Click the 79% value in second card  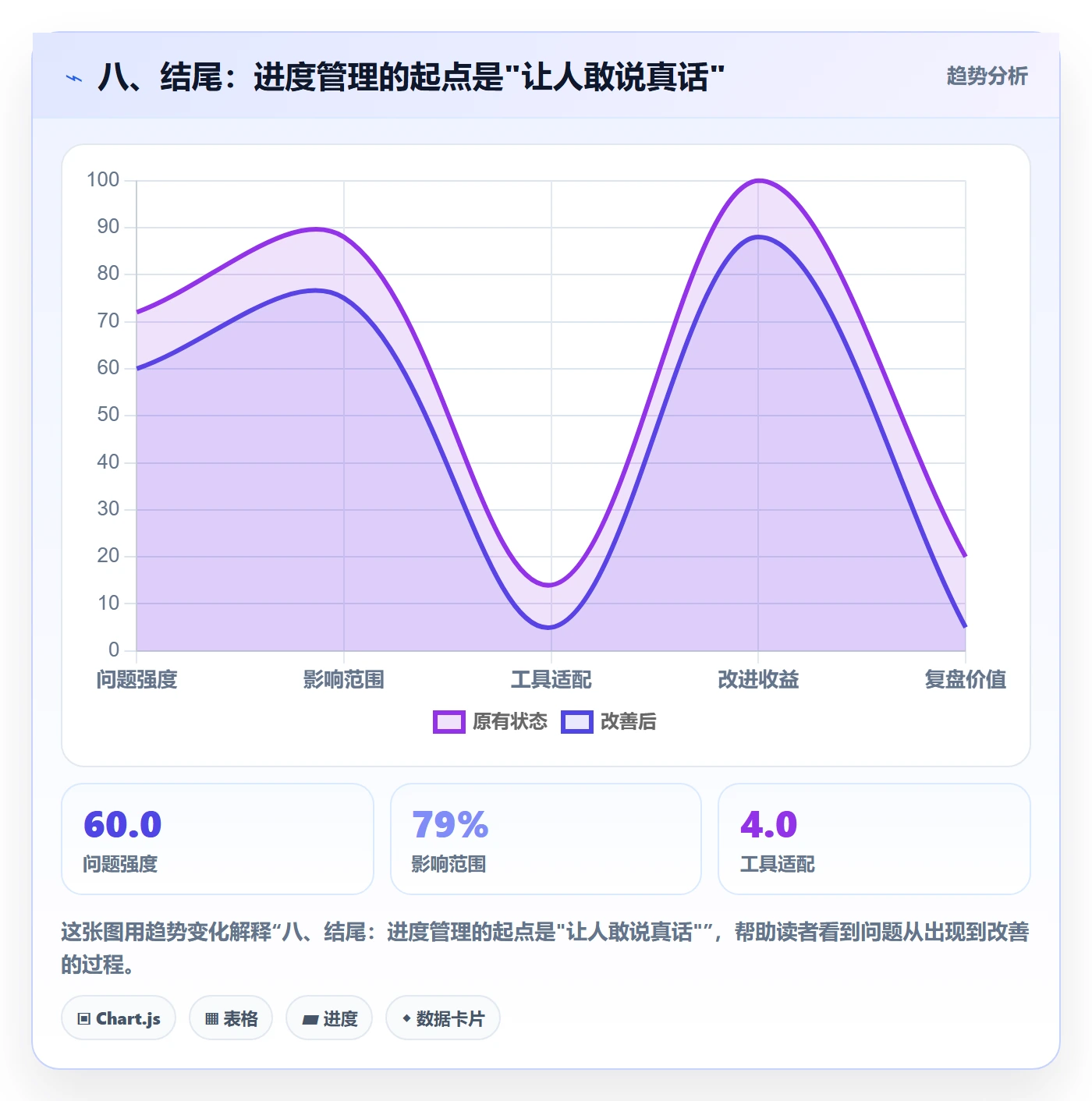450,824
